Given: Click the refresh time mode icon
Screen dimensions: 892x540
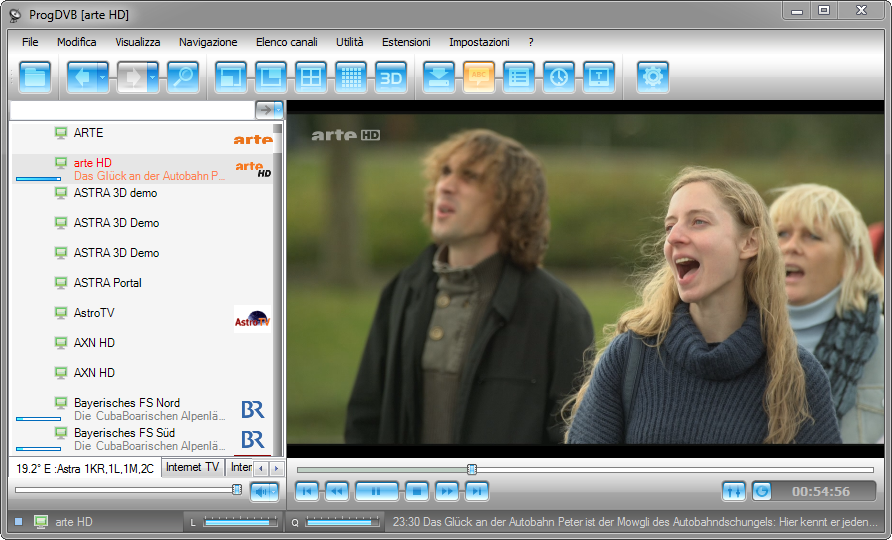Looking at the screenshot, I should click(762, 491).
